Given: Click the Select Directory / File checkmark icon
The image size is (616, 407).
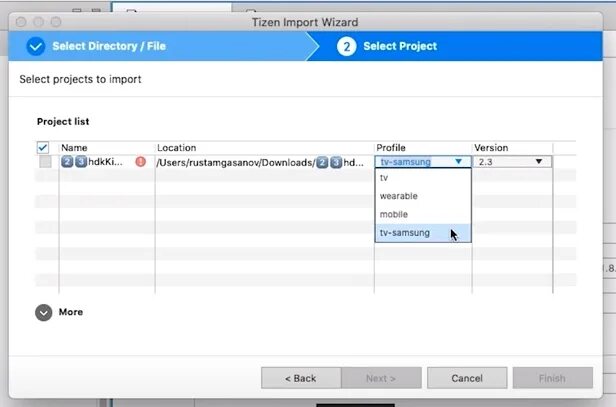Looking at the screenshot, I should coord(35,46).
